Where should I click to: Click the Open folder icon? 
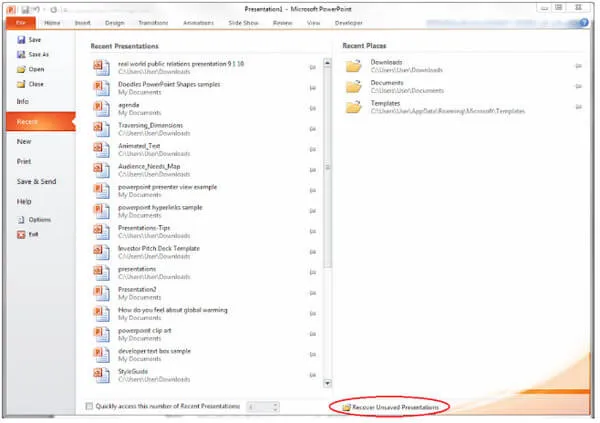point(21,69)
